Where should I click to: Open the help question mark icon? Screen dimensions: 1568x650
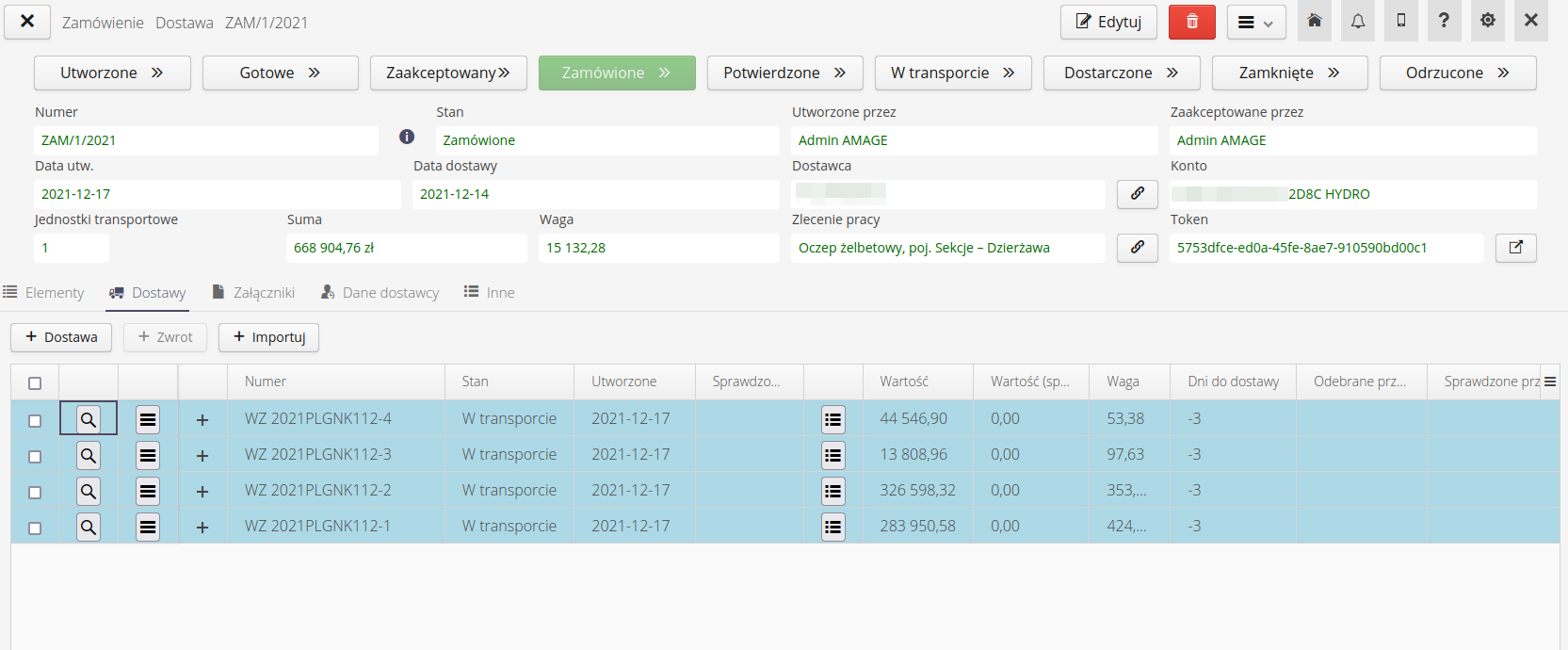pyautogui.click(x=1444, y=21)
